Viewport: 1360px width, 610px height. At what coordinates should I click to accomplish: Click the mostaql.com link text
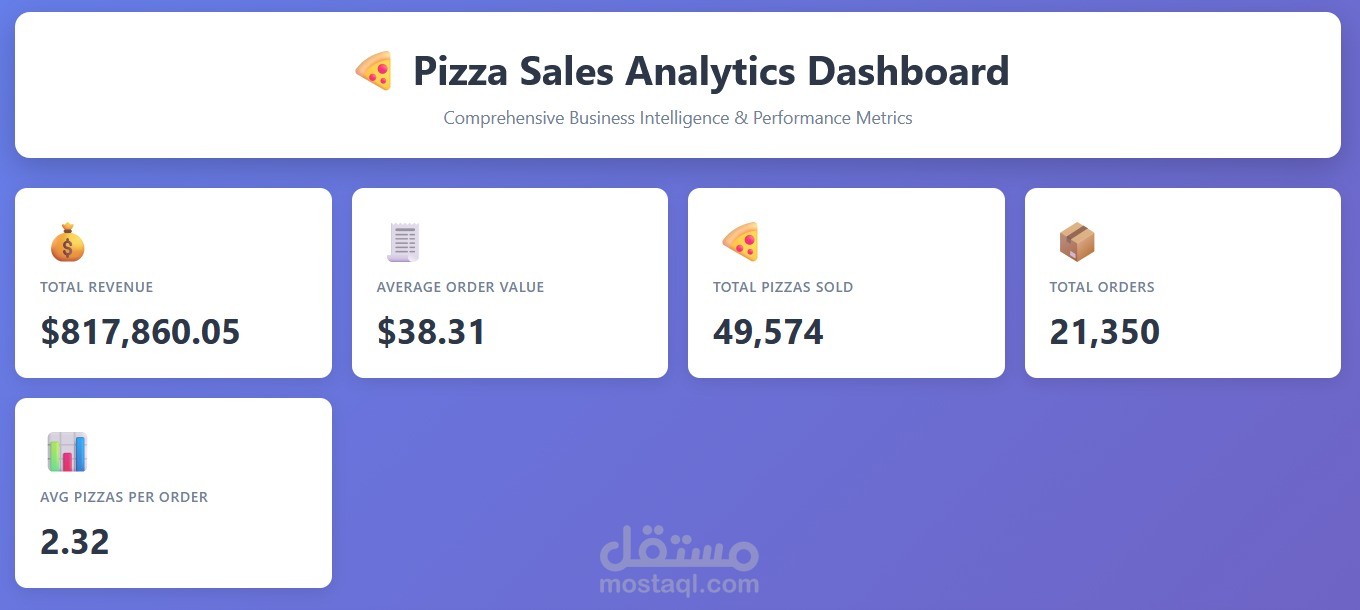(x=677, y=585)
